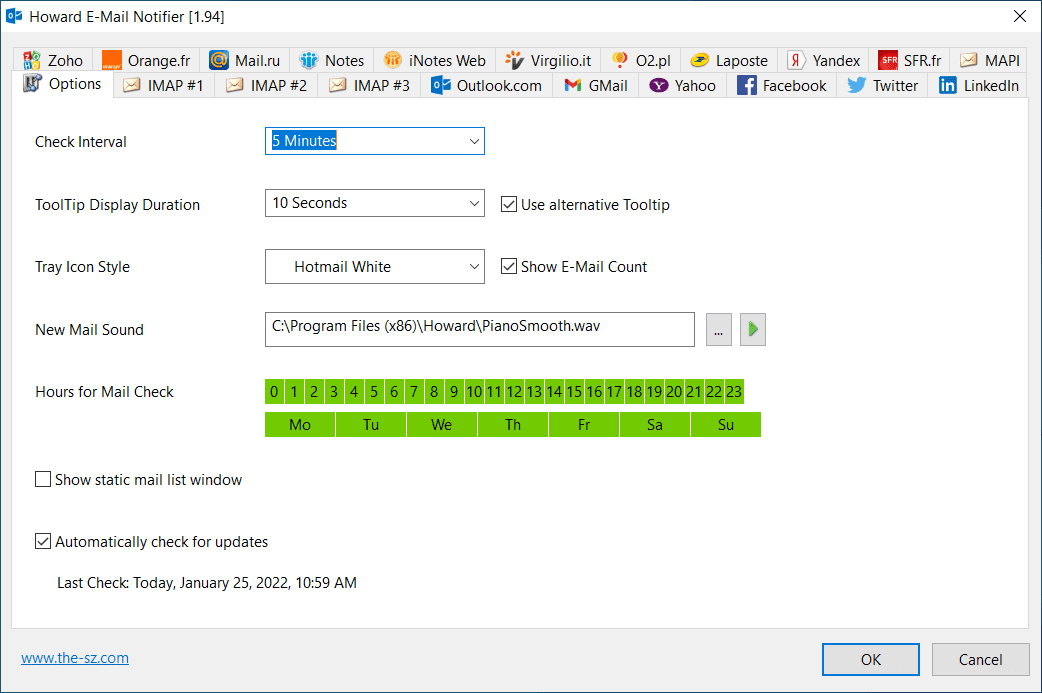Select the Yahoo tab
Screen dimensions: 1042x693
(x=682, y=86)
